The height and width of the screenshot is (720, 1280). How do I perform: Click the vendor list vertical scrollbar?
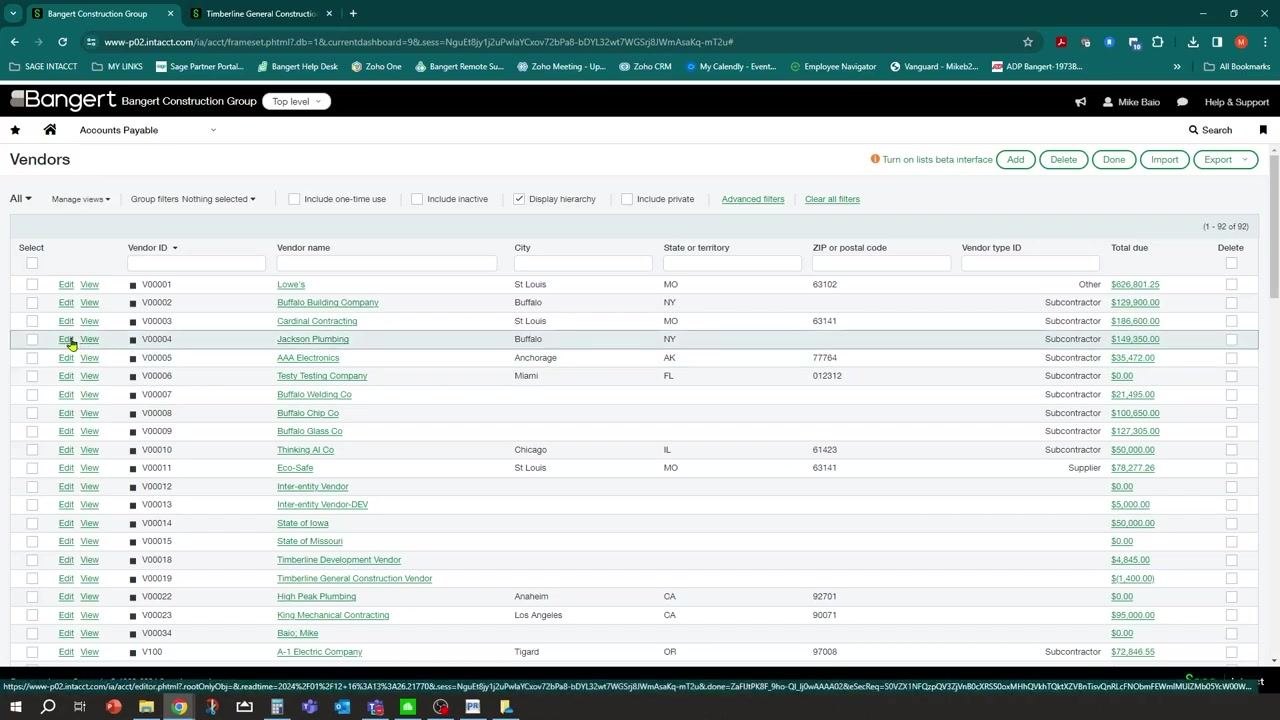pos(1273,225)
